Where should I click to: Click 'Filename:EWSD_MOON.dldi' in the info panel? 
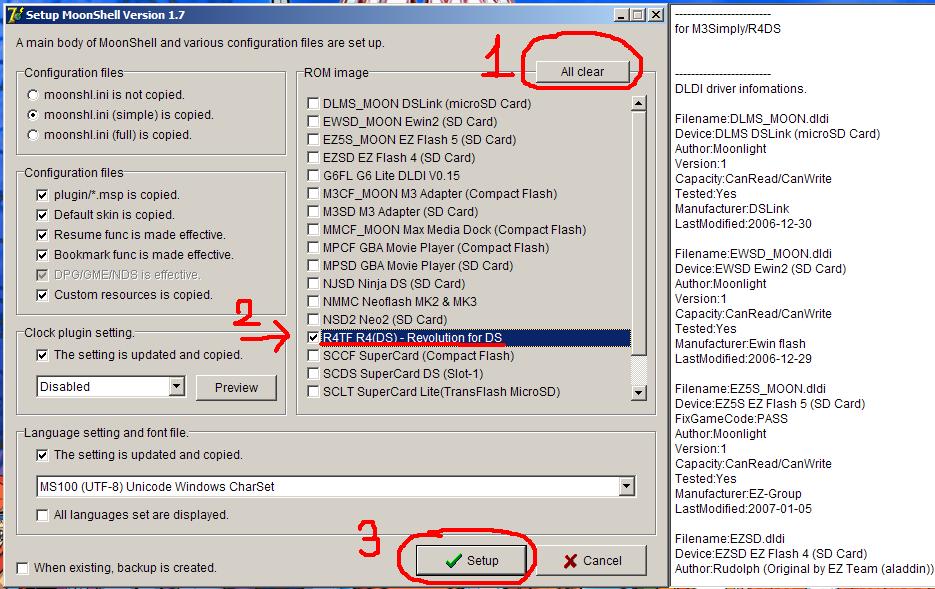coord(753,254)
